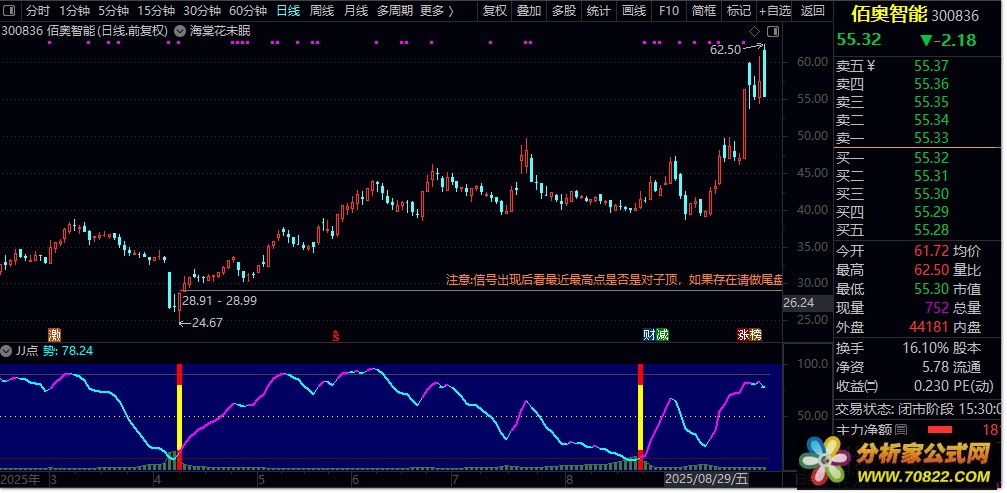Click the 返回 back button
The image size is (1007, 493).
[x=813, y=11]
